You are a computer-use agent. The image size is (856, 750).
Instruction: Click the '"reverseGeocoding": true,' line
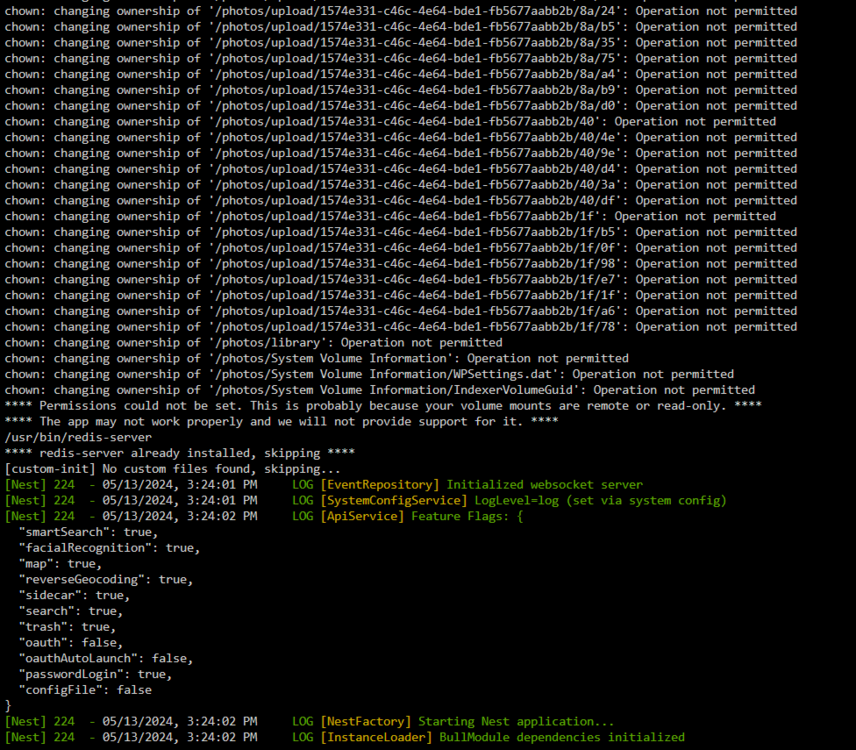[x=106, y=580]
